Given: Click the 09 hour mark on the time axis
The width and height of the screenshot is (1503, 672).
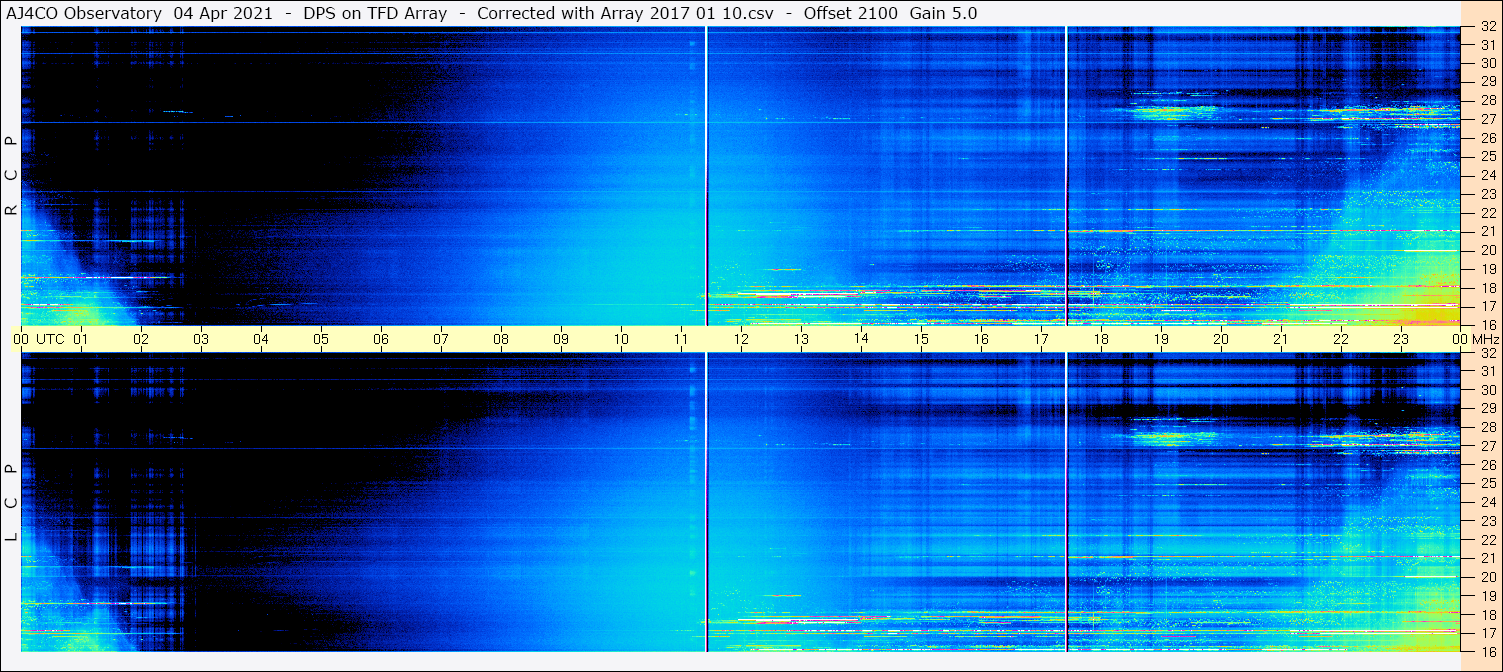Looking at the screenshot, I should click(561, 339).
